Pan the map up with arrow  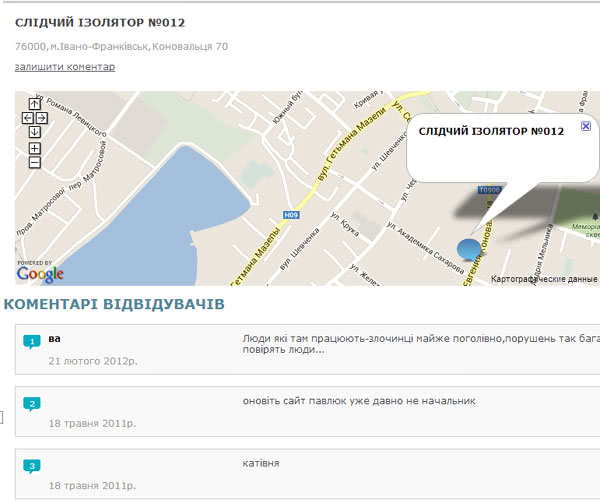34,104
